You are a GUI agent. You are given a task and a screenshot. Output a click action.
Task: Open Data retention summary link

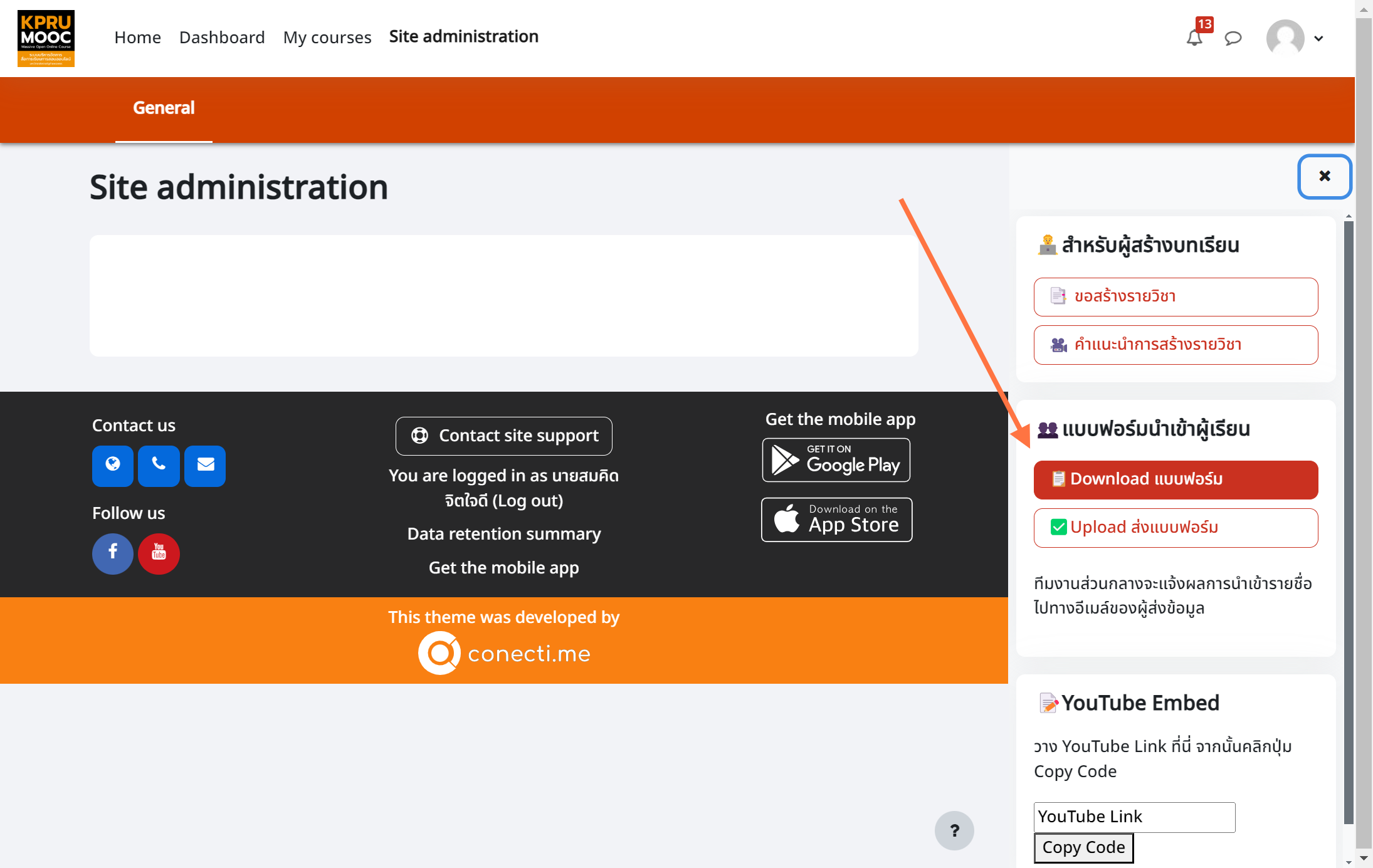(504, 534)
